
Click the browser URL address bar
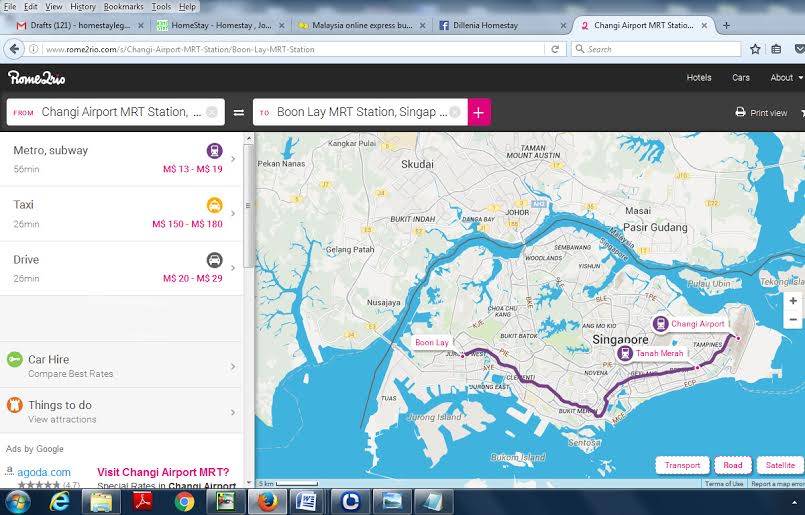pyautogui.click(x=293, y=49)
